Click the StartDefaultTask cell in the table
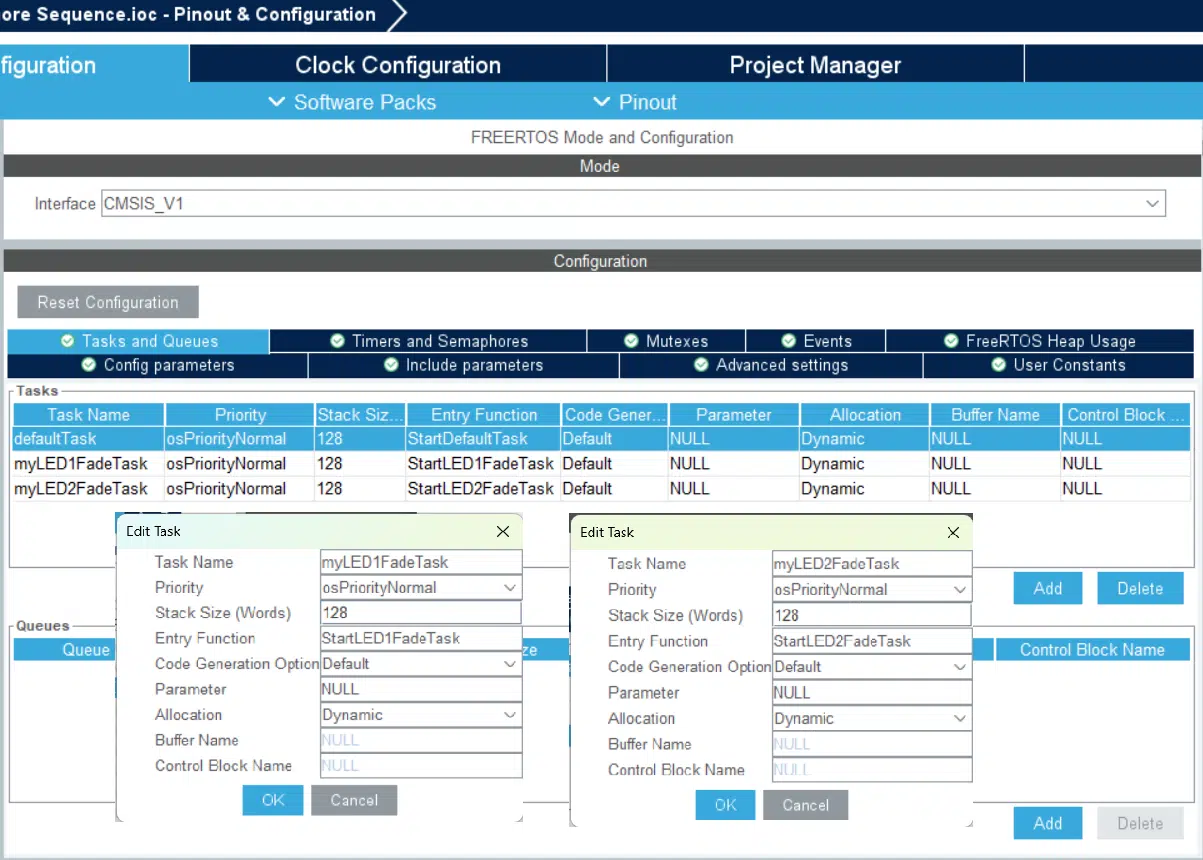 coord(481,439)
